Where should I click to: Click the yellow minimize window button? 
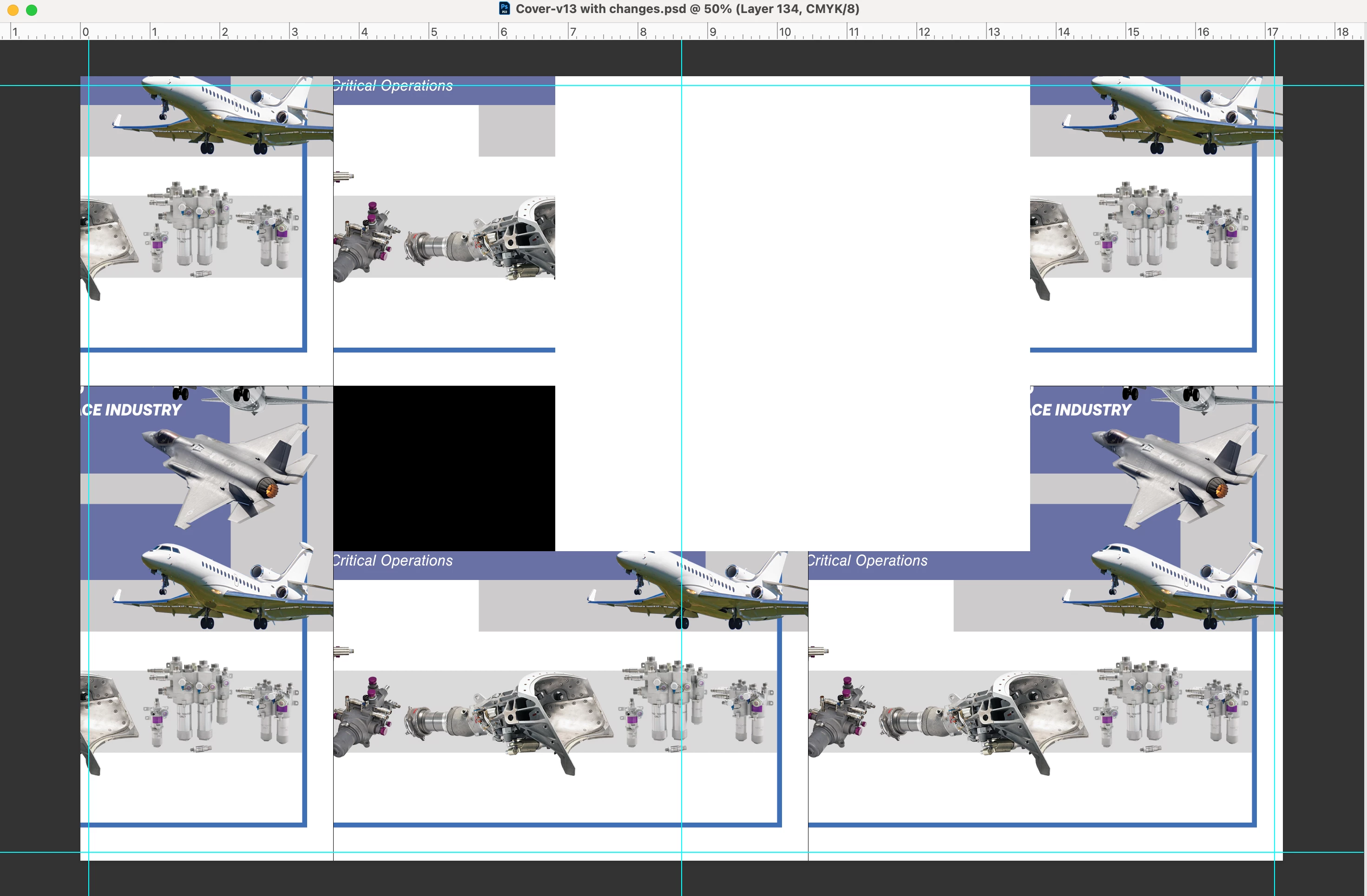point(13,10)
